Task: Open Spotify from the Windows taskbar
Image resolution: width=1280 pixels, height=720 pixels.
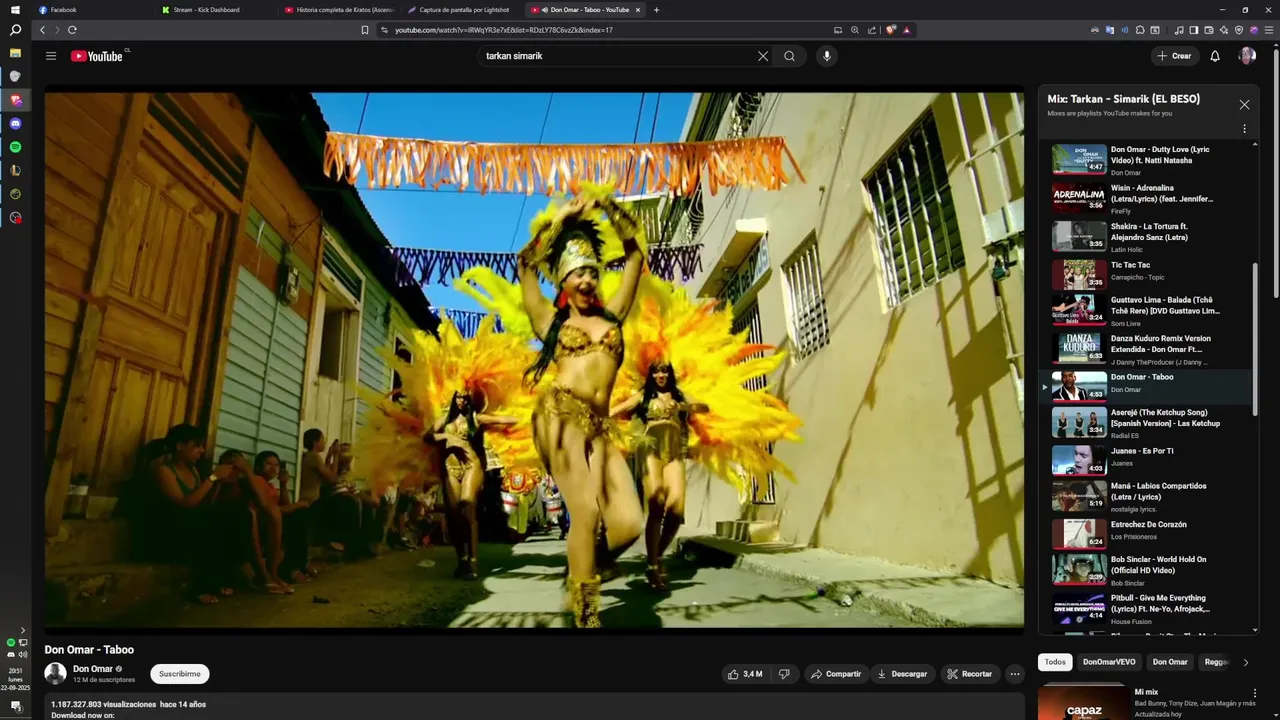Action: tap(15, 147)
